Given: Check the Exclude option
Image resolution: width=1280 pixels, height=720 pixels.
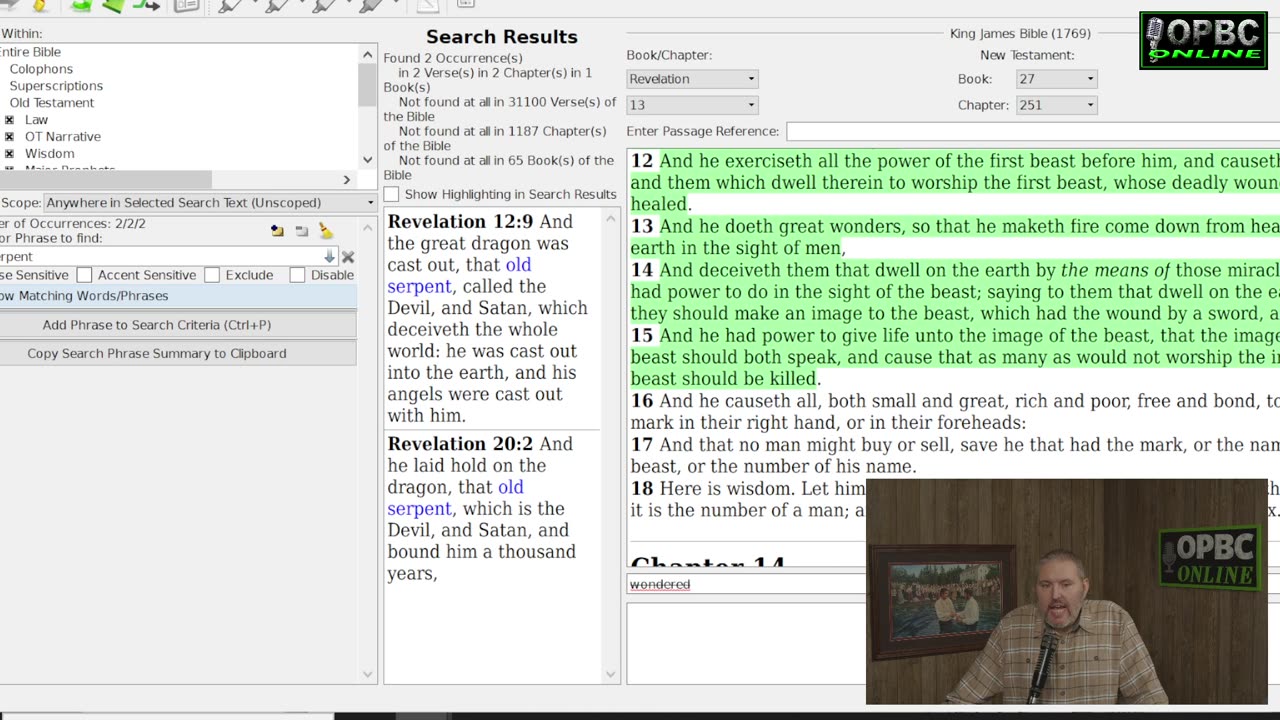Looking at the screenshot, I should pos(212,275).
